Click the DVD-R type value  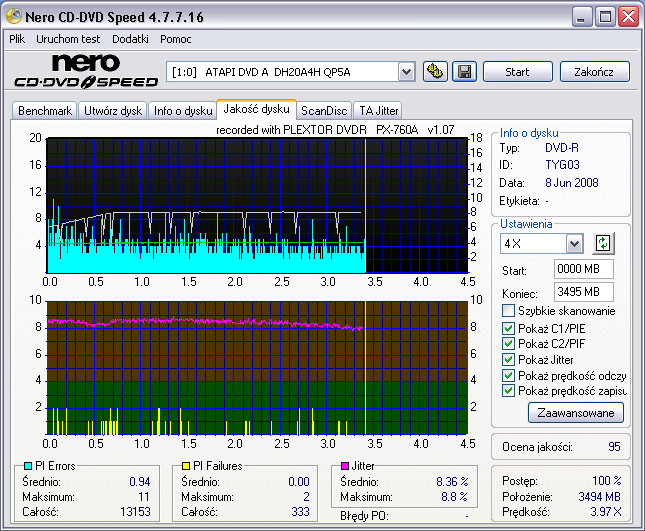tap(561, 148)
